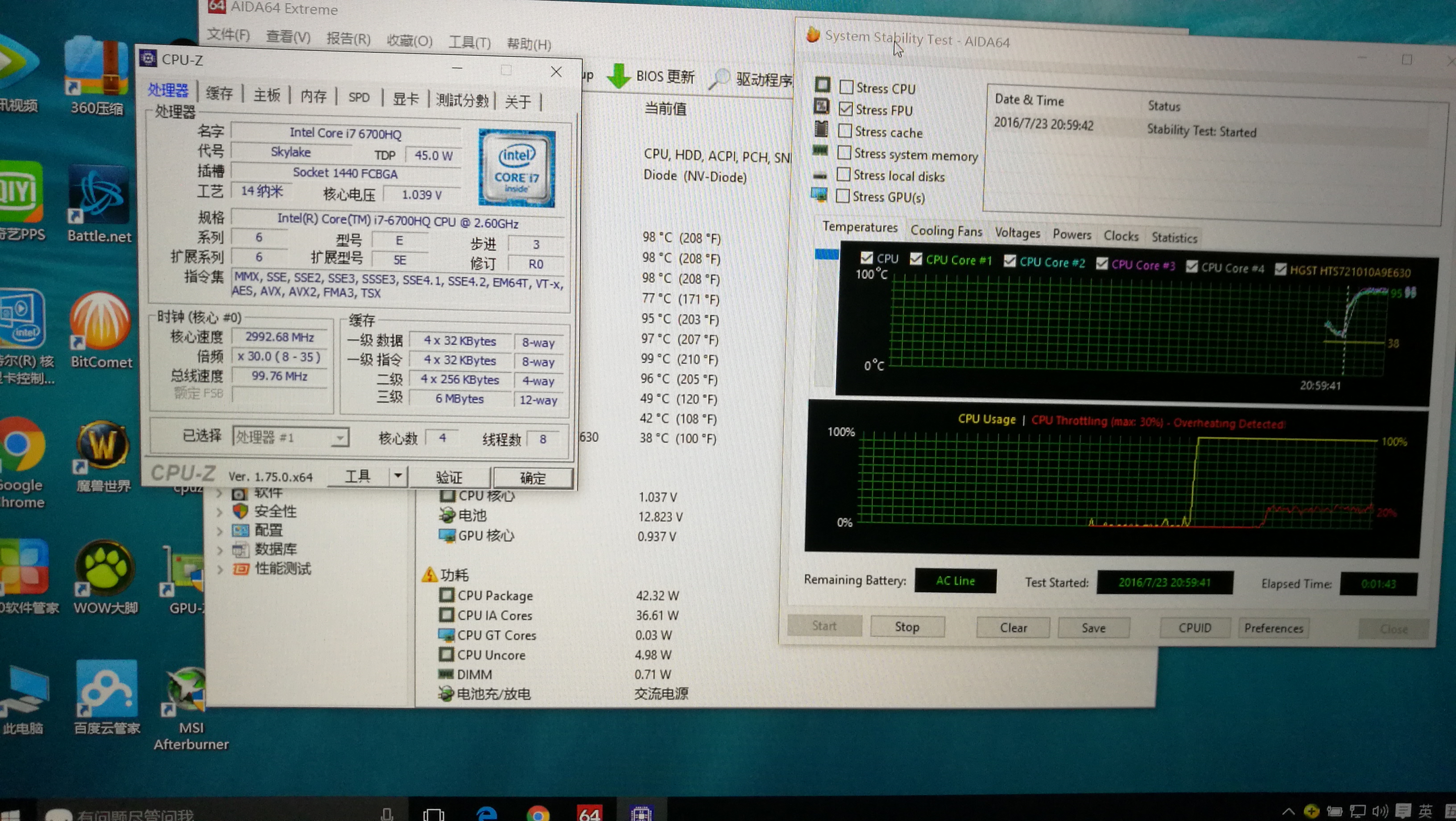Click the AC Line battery status indicator
The height and width of the screenshot is (821, 1456).
pos(955,581)
